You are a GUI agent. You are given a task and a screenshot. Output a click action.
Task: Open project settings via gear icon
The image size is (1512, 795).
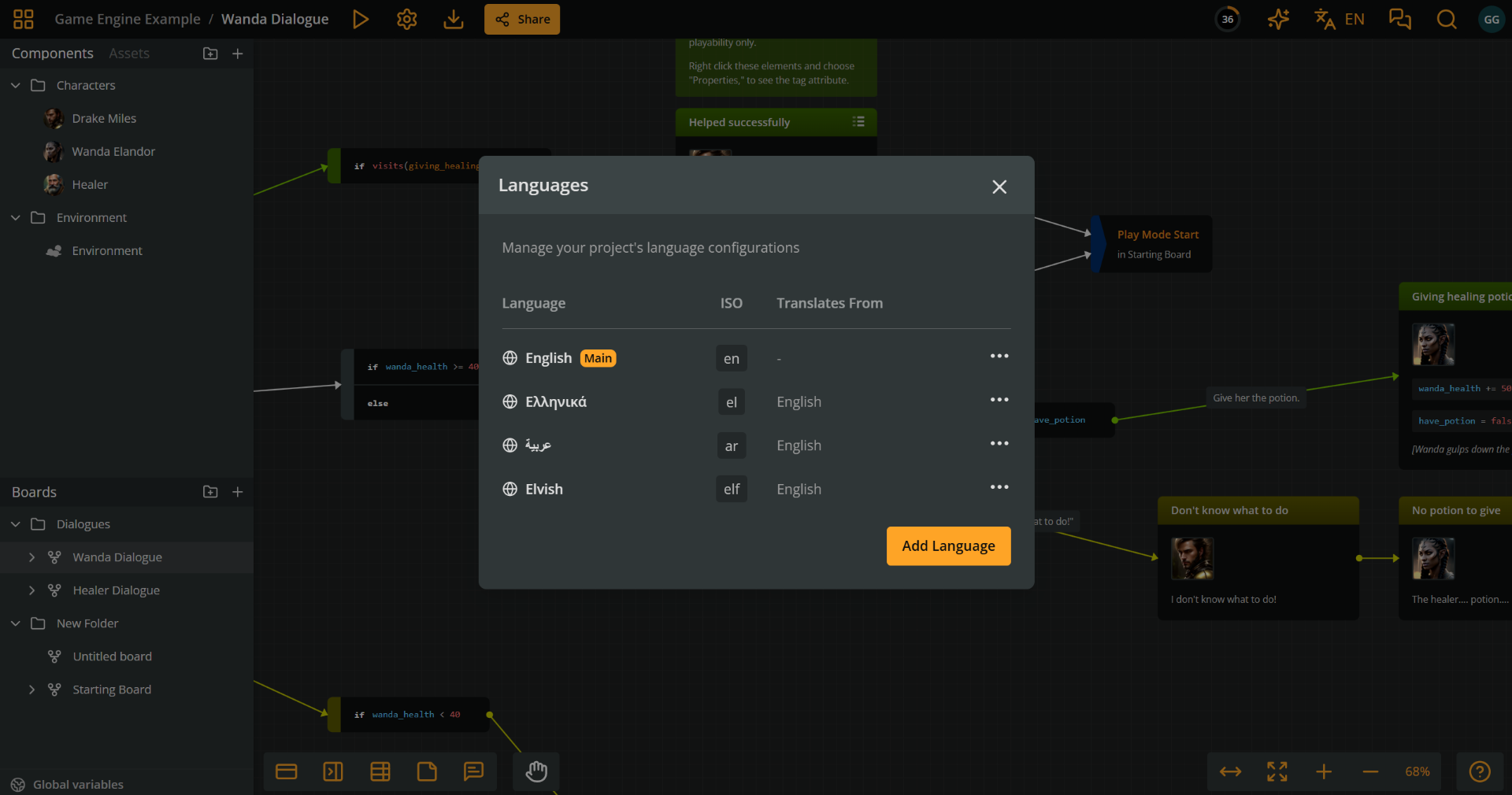(406, 19)
